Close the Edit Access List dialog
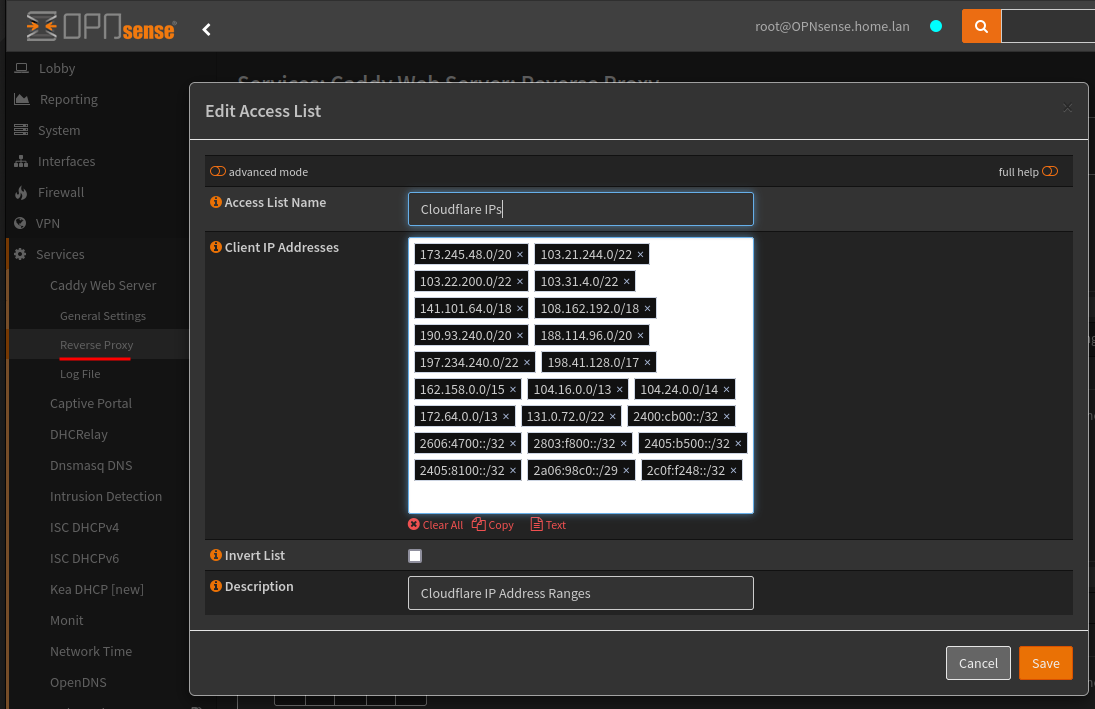This screenshot has height=709, width=1095. coord(1067,108)
